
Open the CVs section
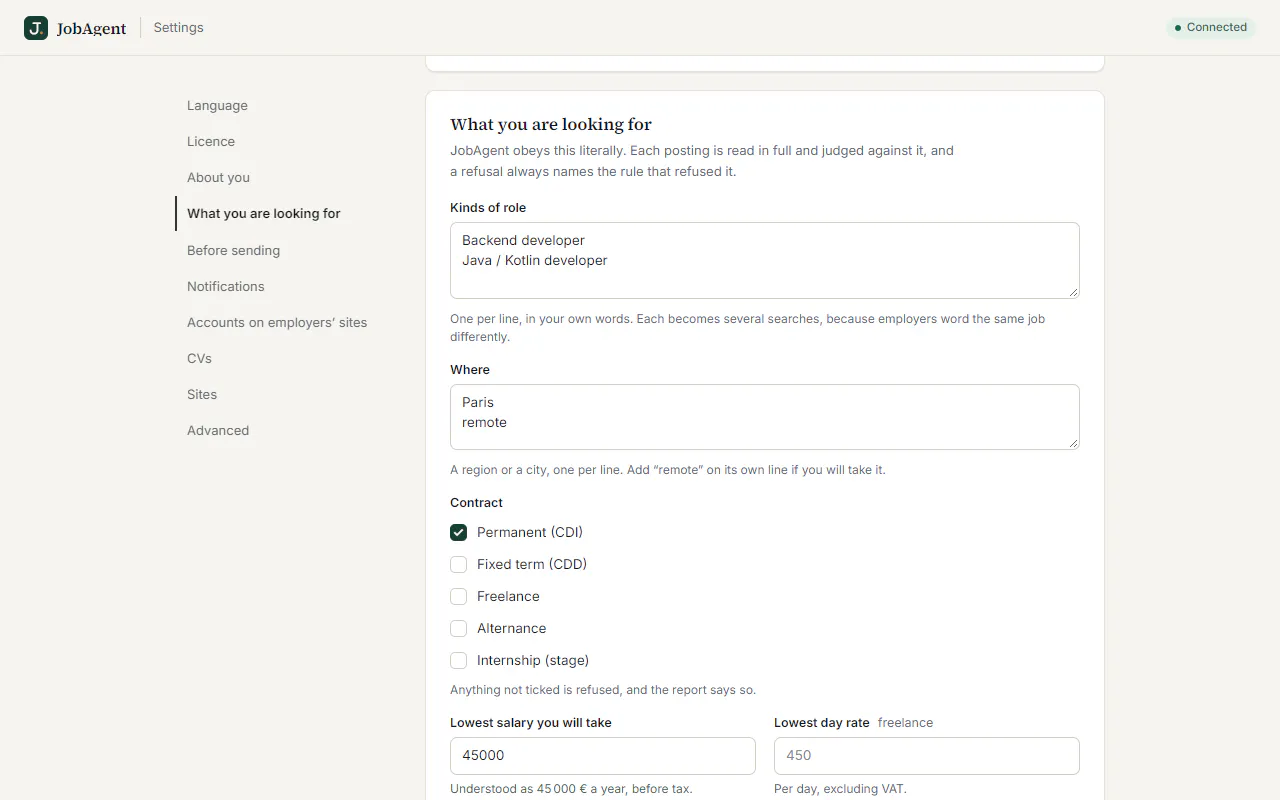[199, 358]
